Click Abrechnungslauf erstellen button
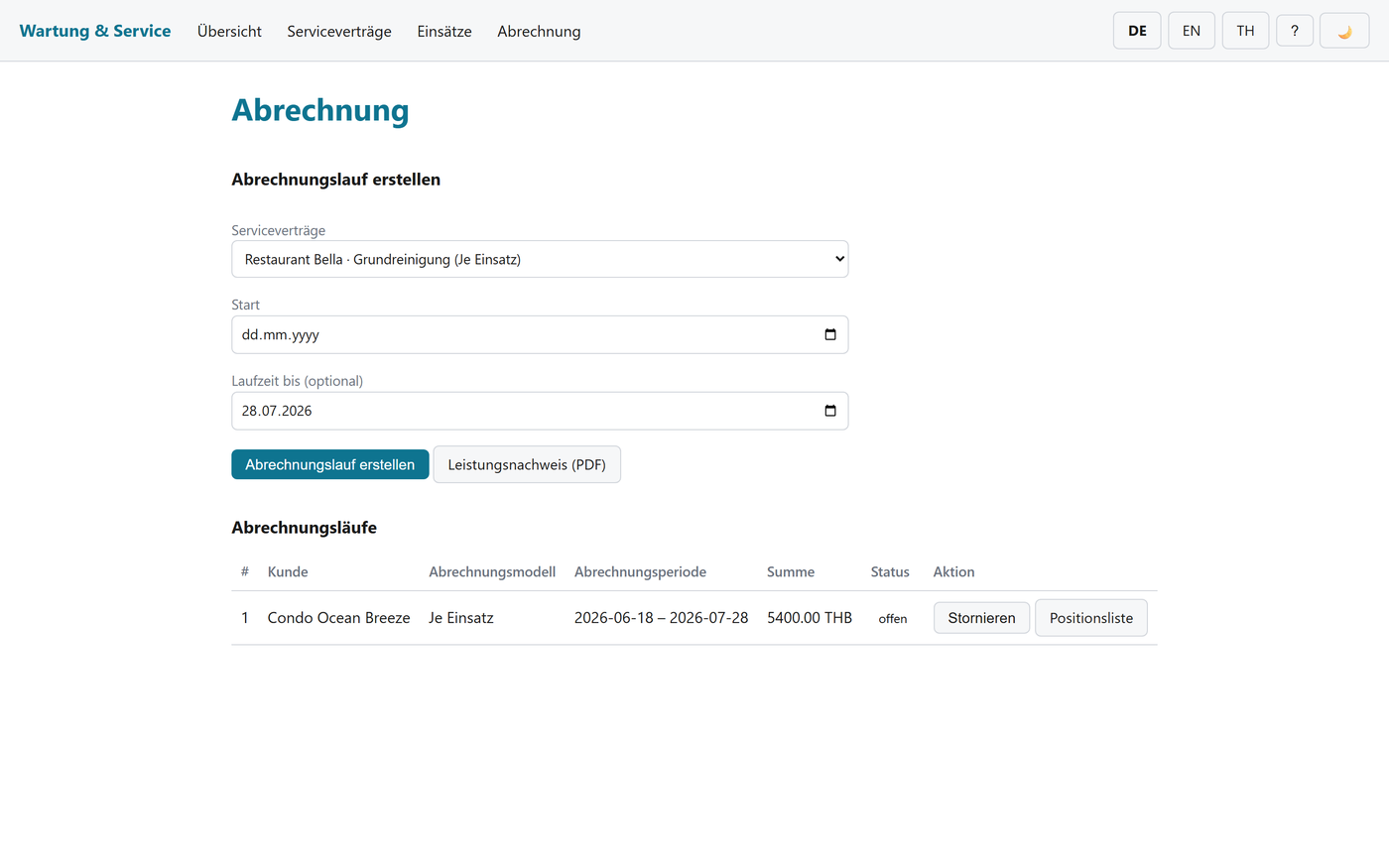This screenshot has height=868, width=1389. [x=330, y=464]
